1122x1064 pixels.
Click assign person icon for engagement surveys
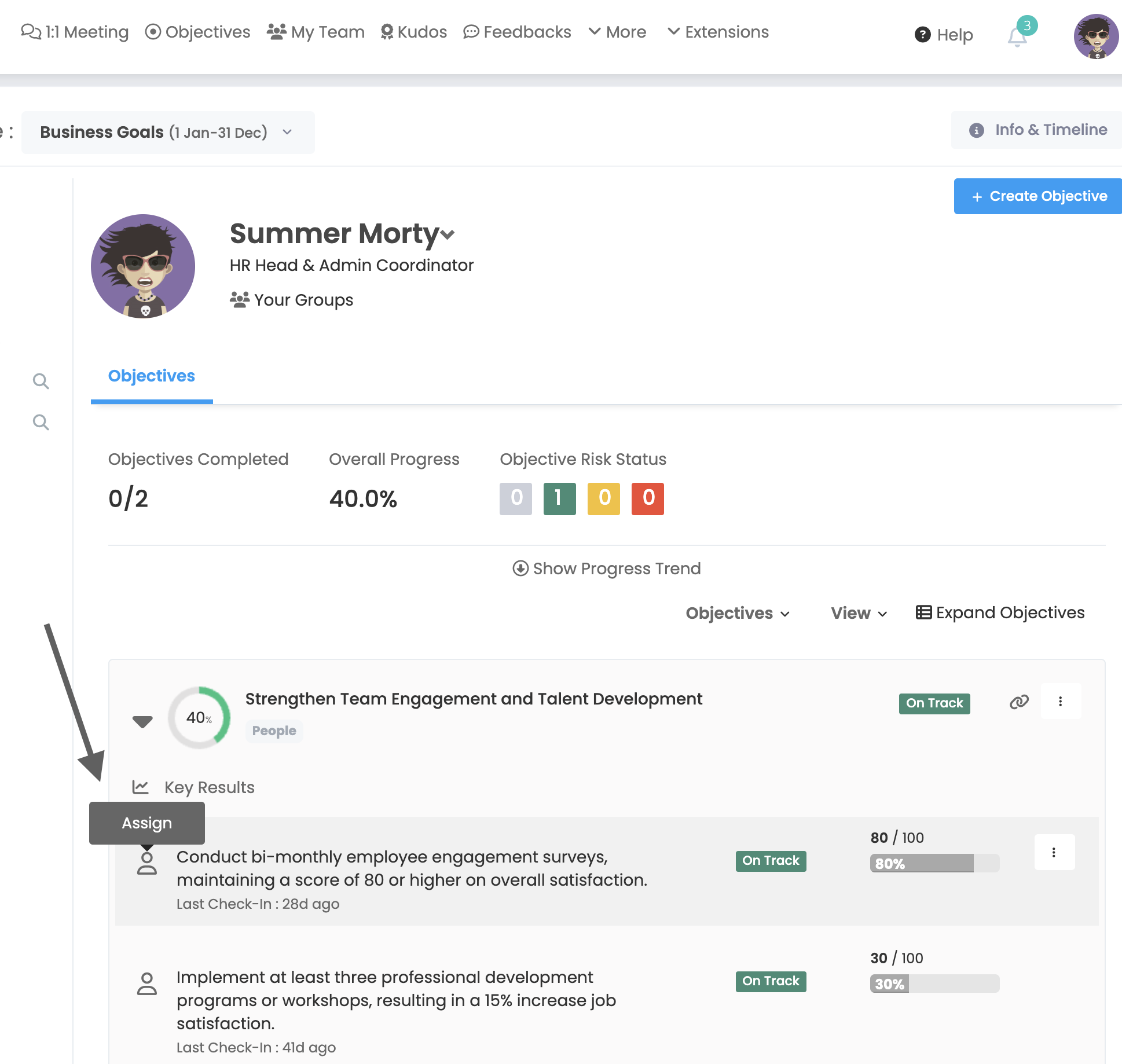tap(147, 863)
